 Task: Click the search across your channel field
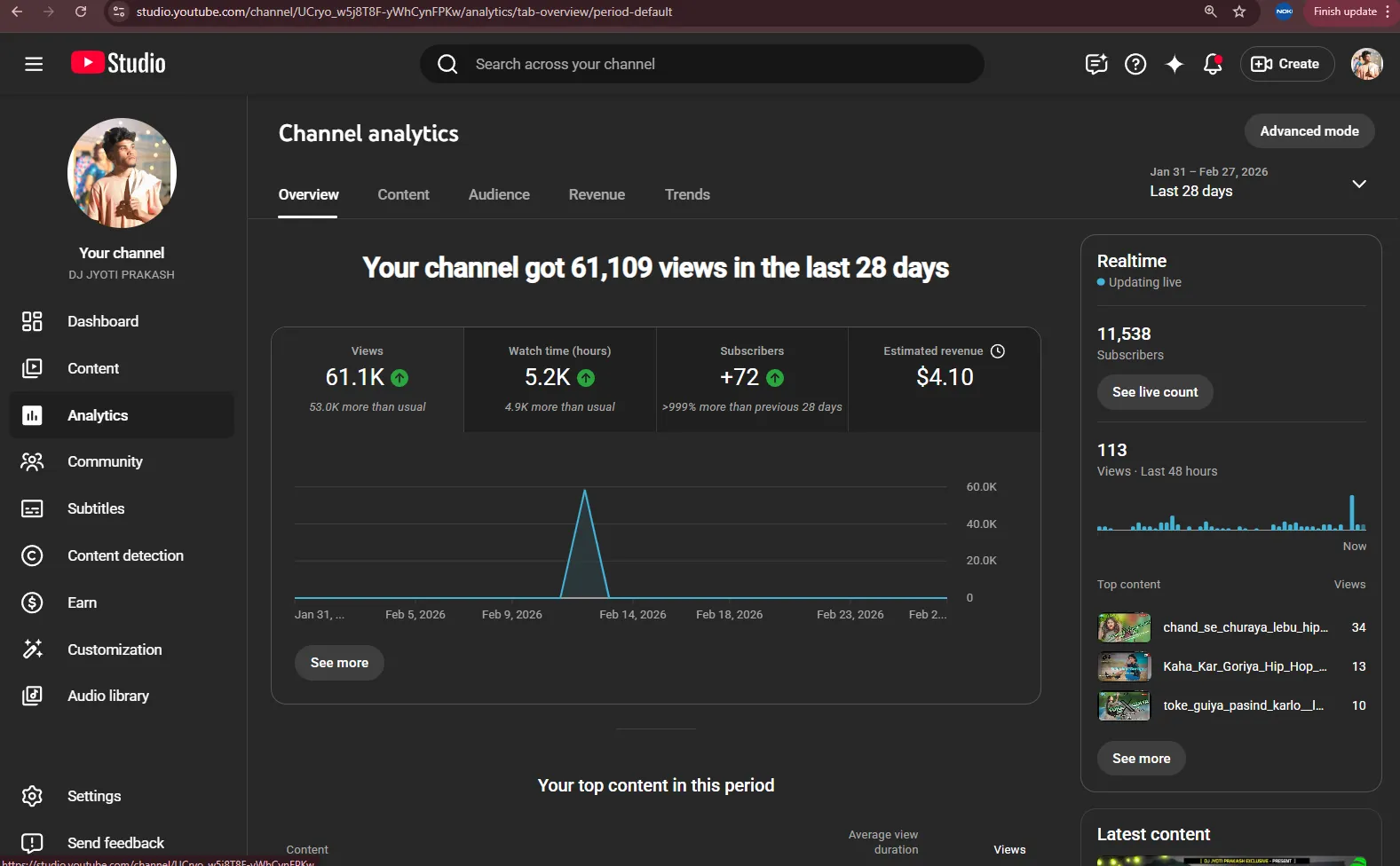point(701,64)
